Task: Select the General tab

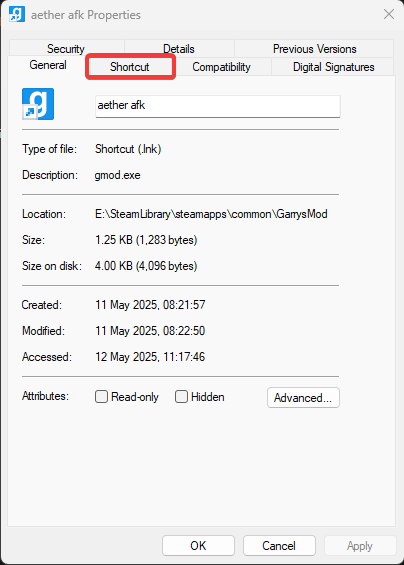Action: pyautogui.click(x=48, y=65)
